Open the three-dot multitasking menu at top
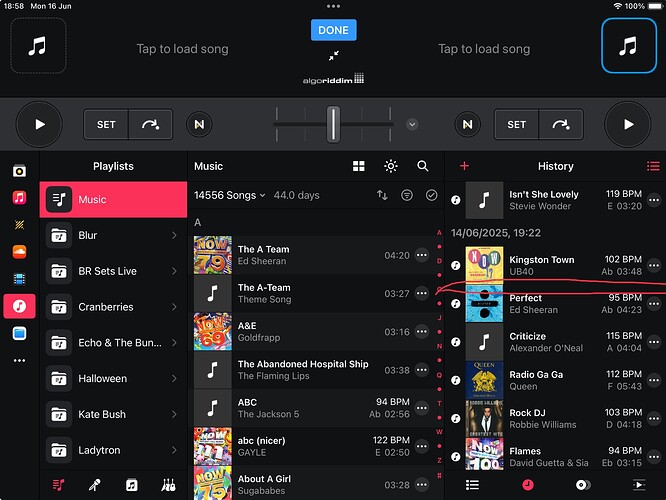This screenshot has height=500, width=666. [x=333, y=6]
